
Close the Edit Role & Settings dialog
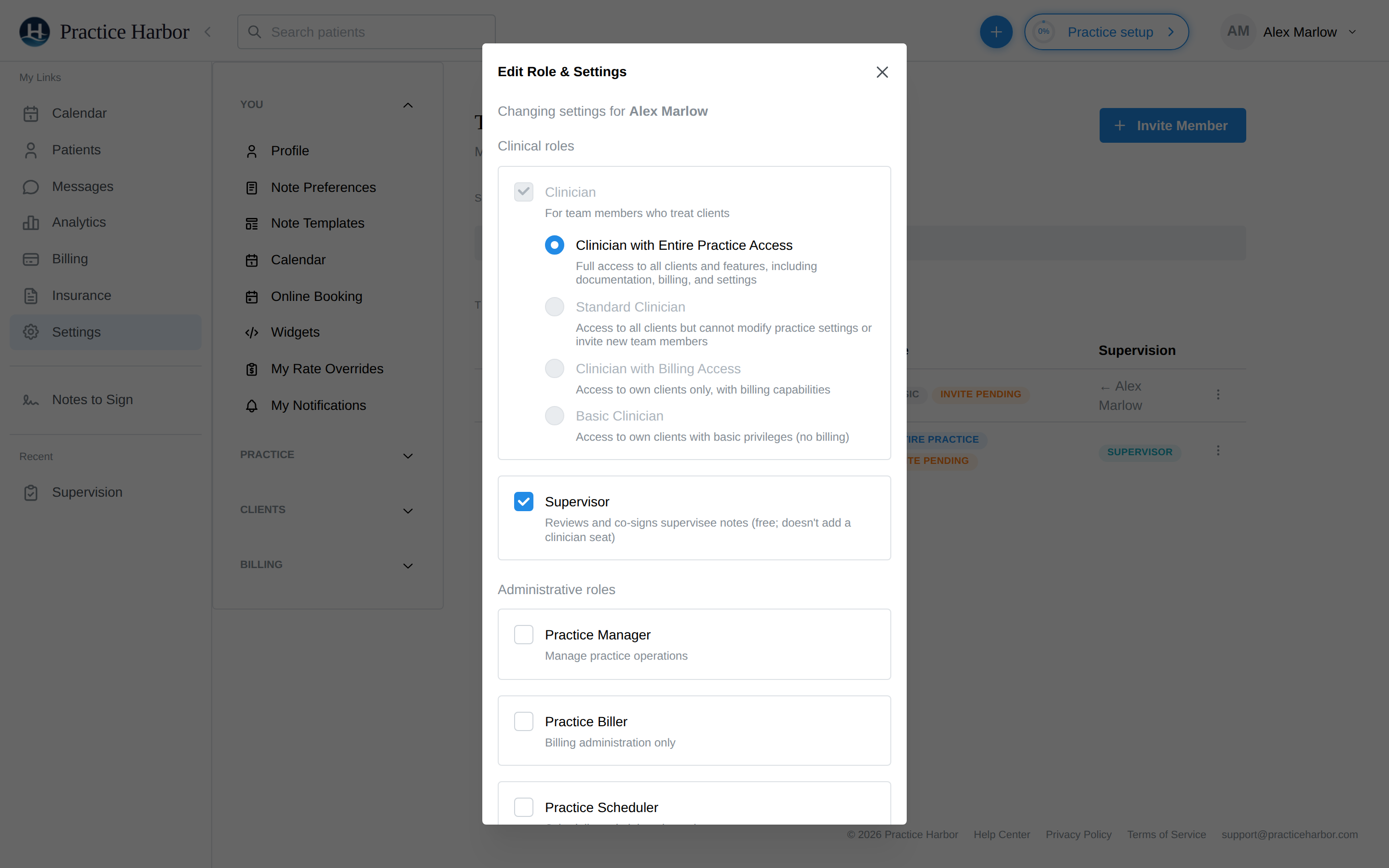[x=882, y=72]
